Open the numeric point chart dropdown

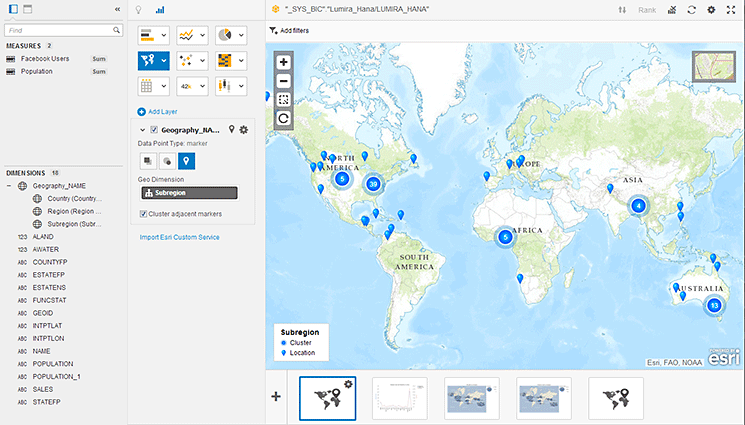202,86
